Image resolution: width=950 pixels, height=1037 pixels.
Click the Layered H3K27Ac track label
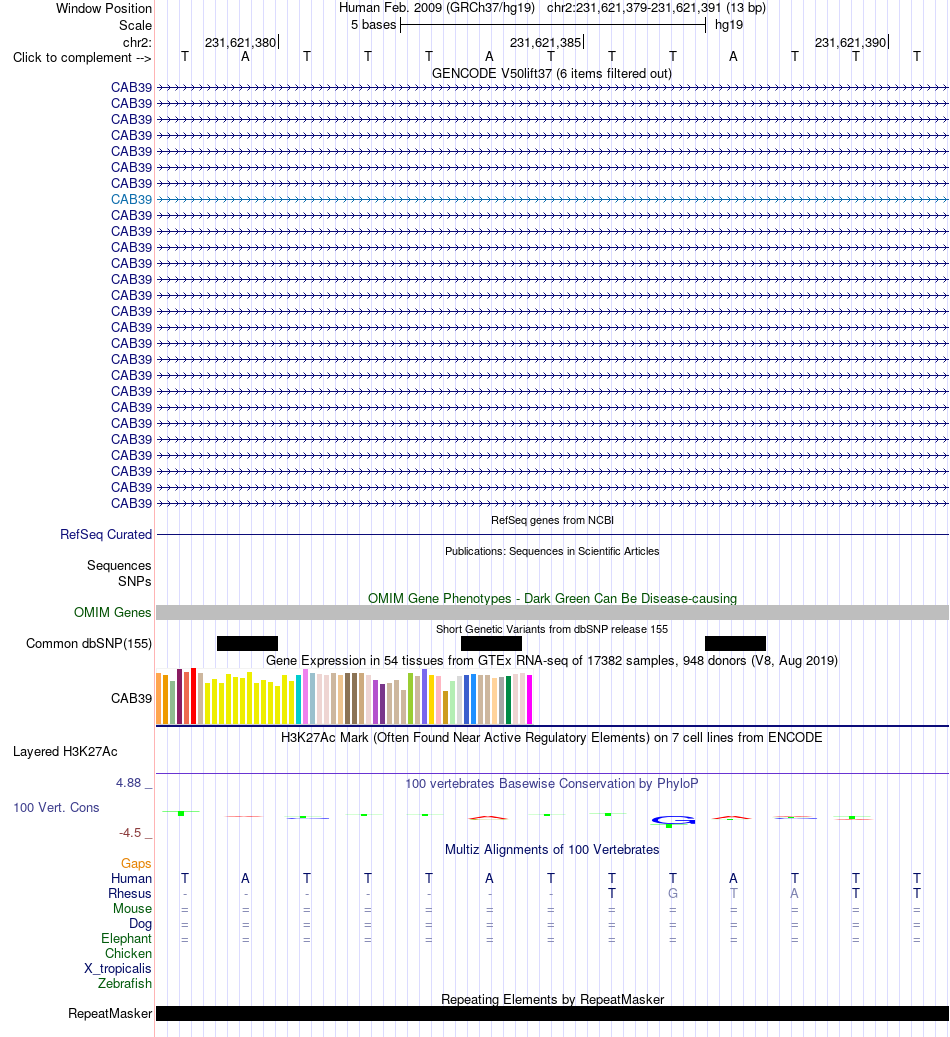coord(65,751)
